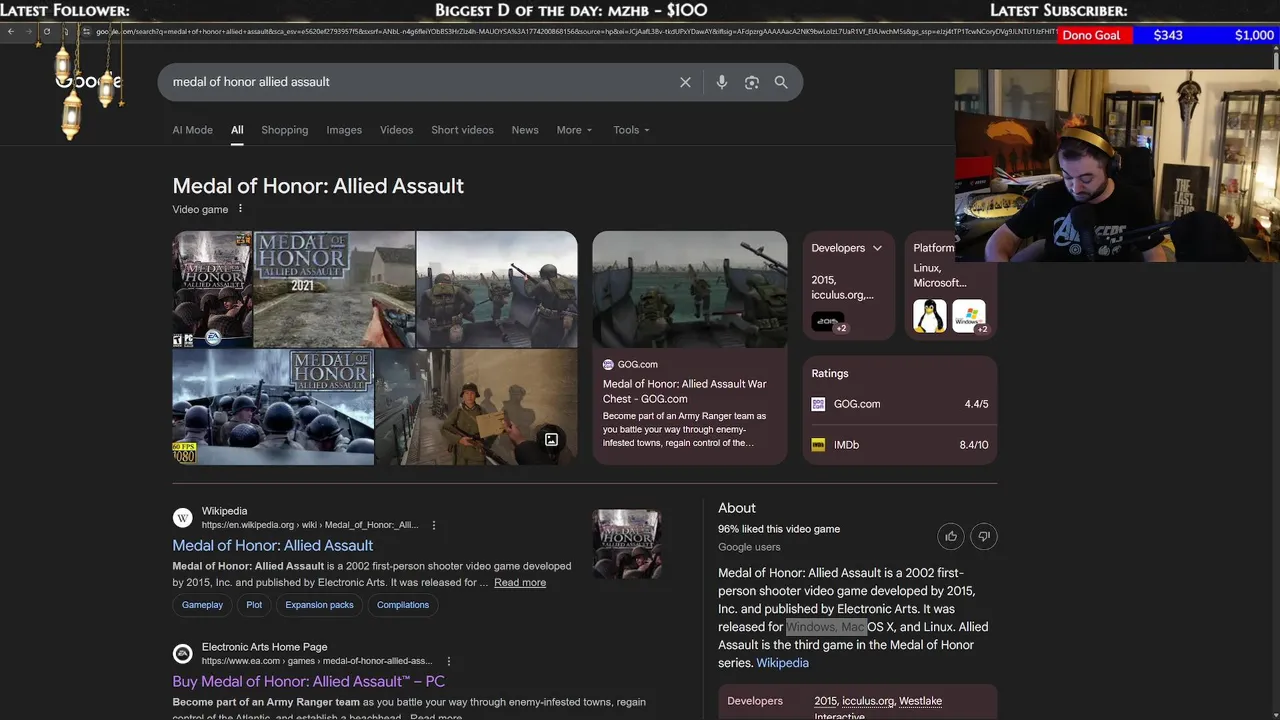Click the Wikipedia favicon in results
Screen dimensions: 1280x720
[182, 517]
